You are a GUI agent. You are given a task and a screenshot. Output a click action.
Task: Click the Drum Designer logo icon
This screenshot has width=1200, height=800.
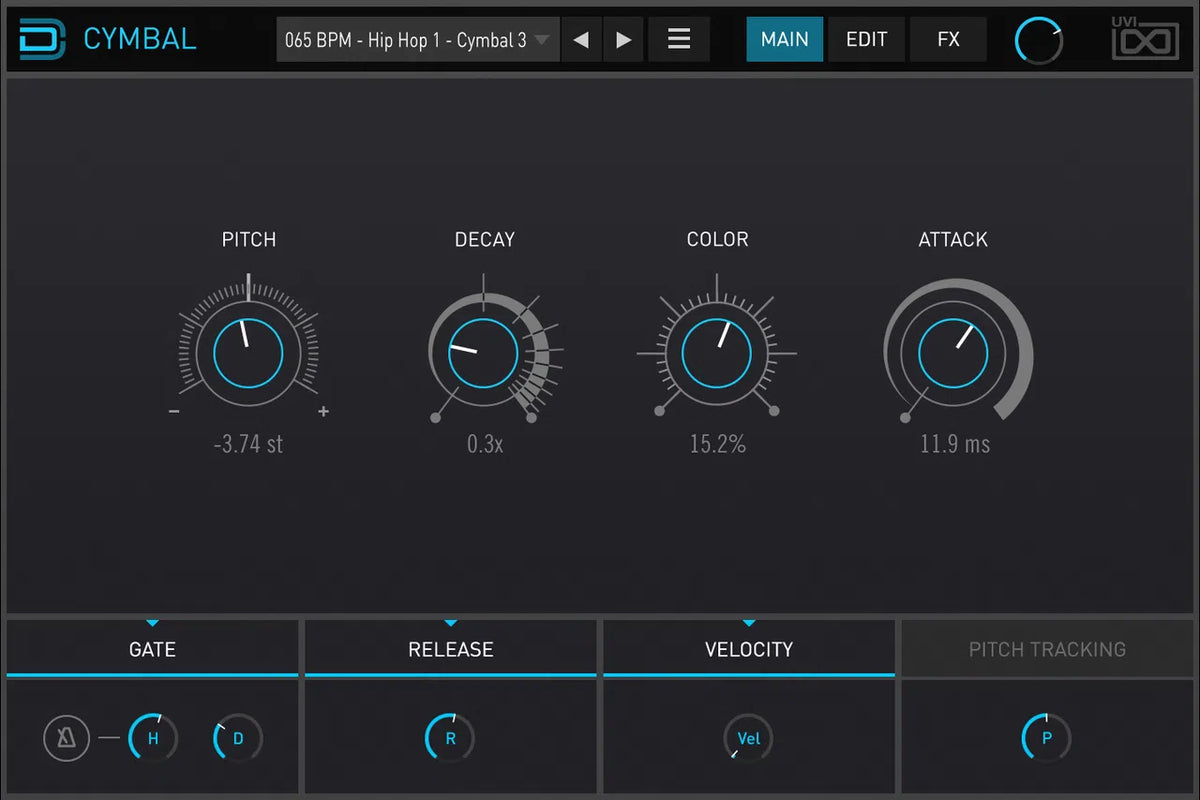[x=42, y=40]
